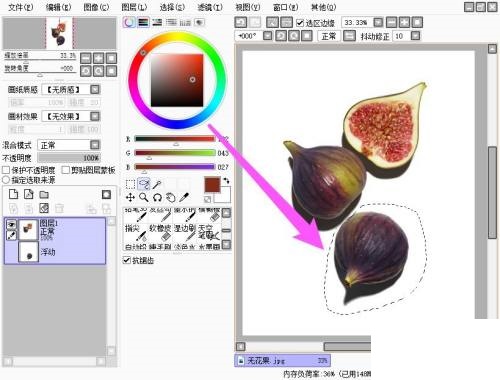Create a new layer folder
The image size is (500, 380).
pos(44,194)
